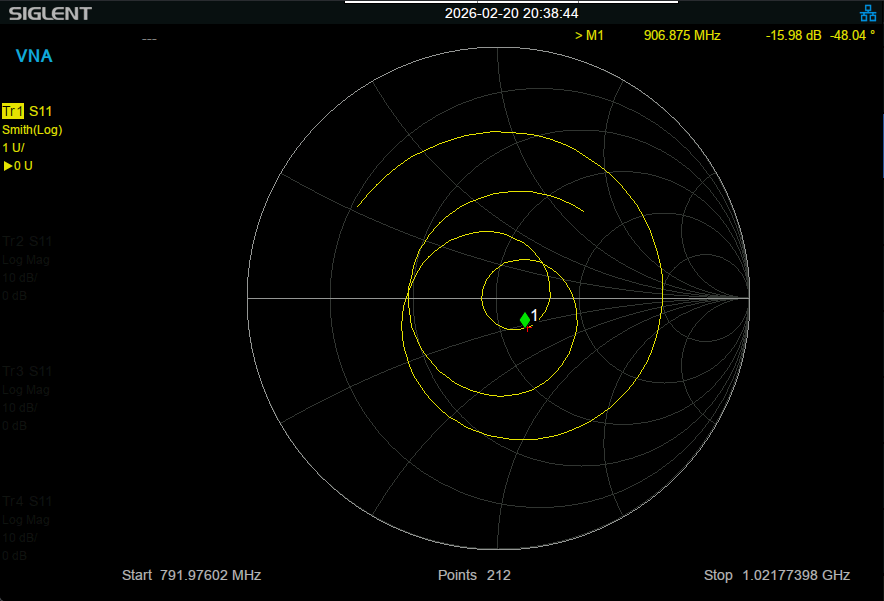Click the SIGLENT logo
884x601 pixels.
(x=50, y=14)
